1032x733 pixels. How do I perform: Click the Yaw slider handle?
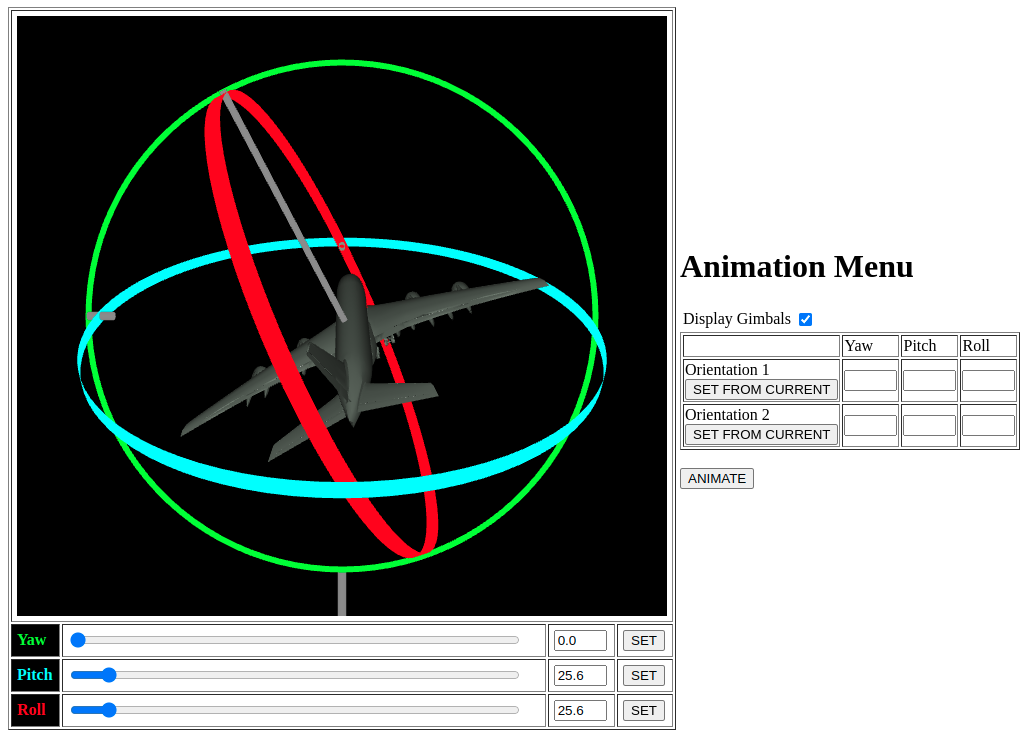pos(78,640)
